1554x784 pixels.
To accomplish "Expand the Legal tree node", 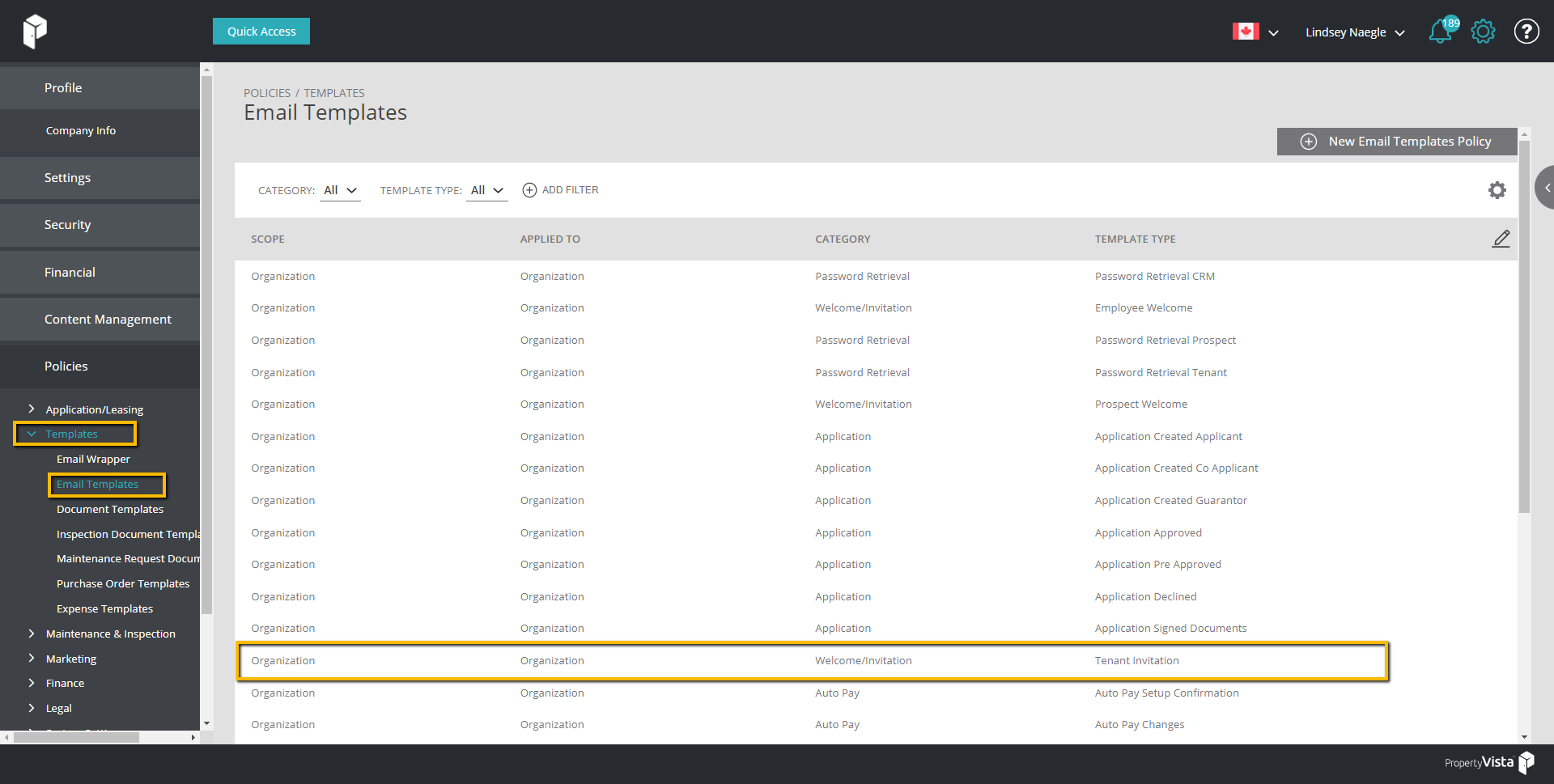I will 32,708.
